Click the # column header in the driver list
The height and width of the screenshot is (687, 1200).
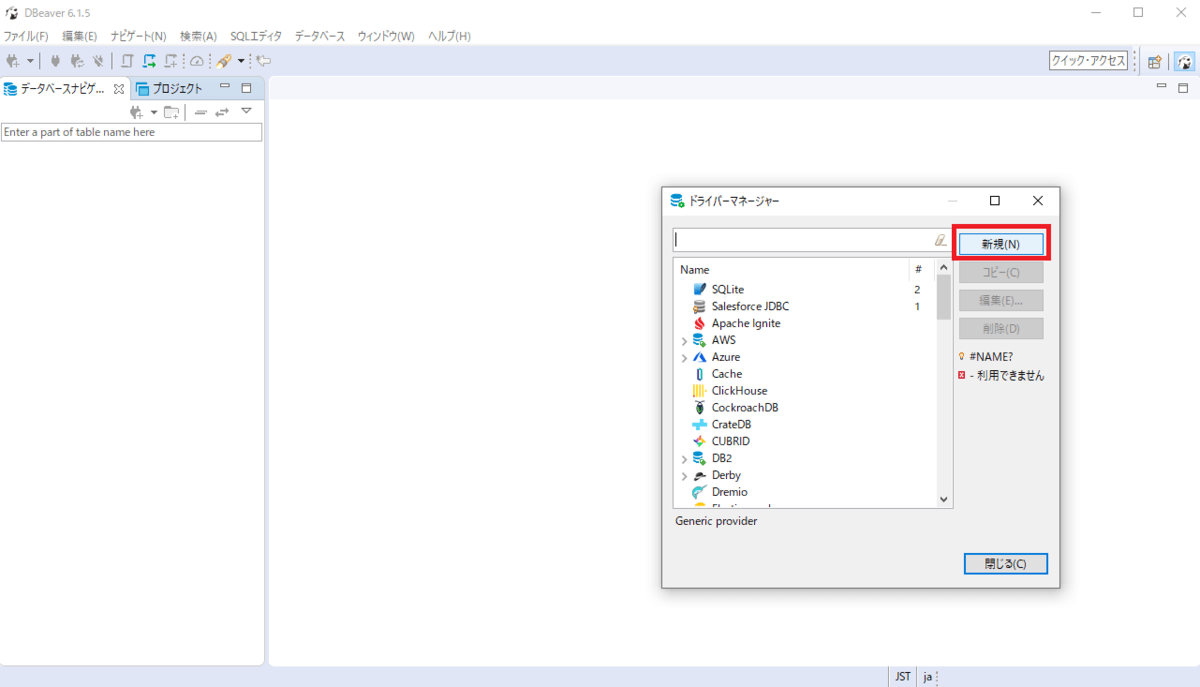920,269
